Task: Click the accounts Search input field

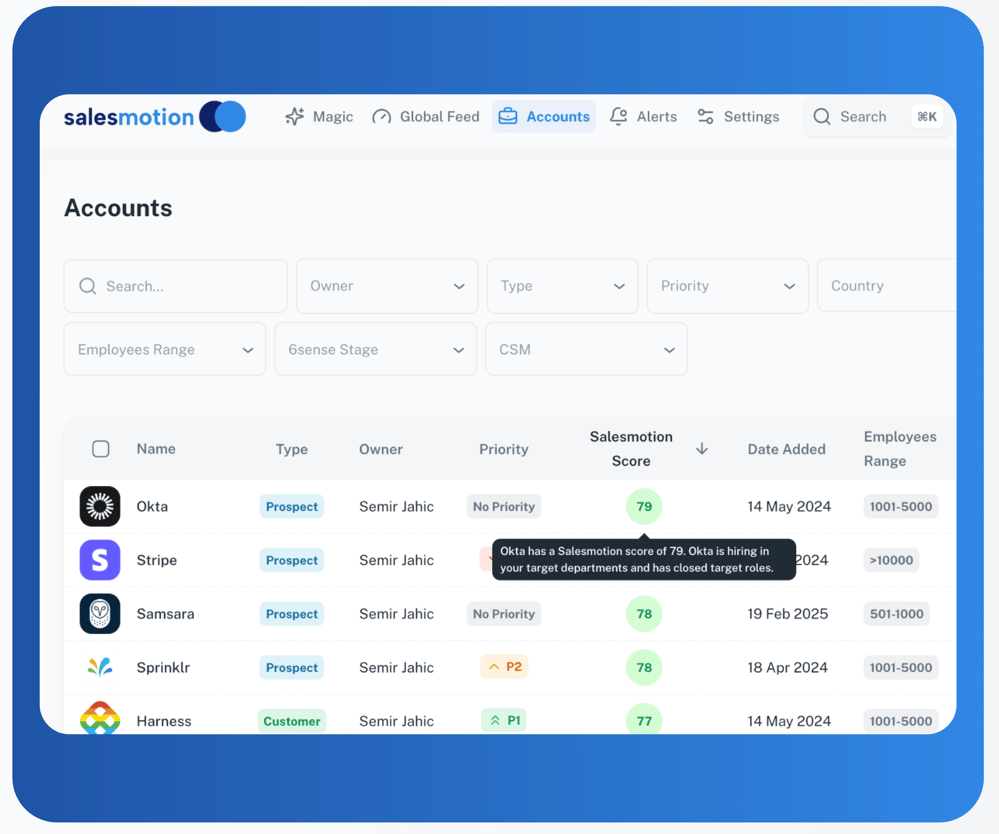Action: 176,286
